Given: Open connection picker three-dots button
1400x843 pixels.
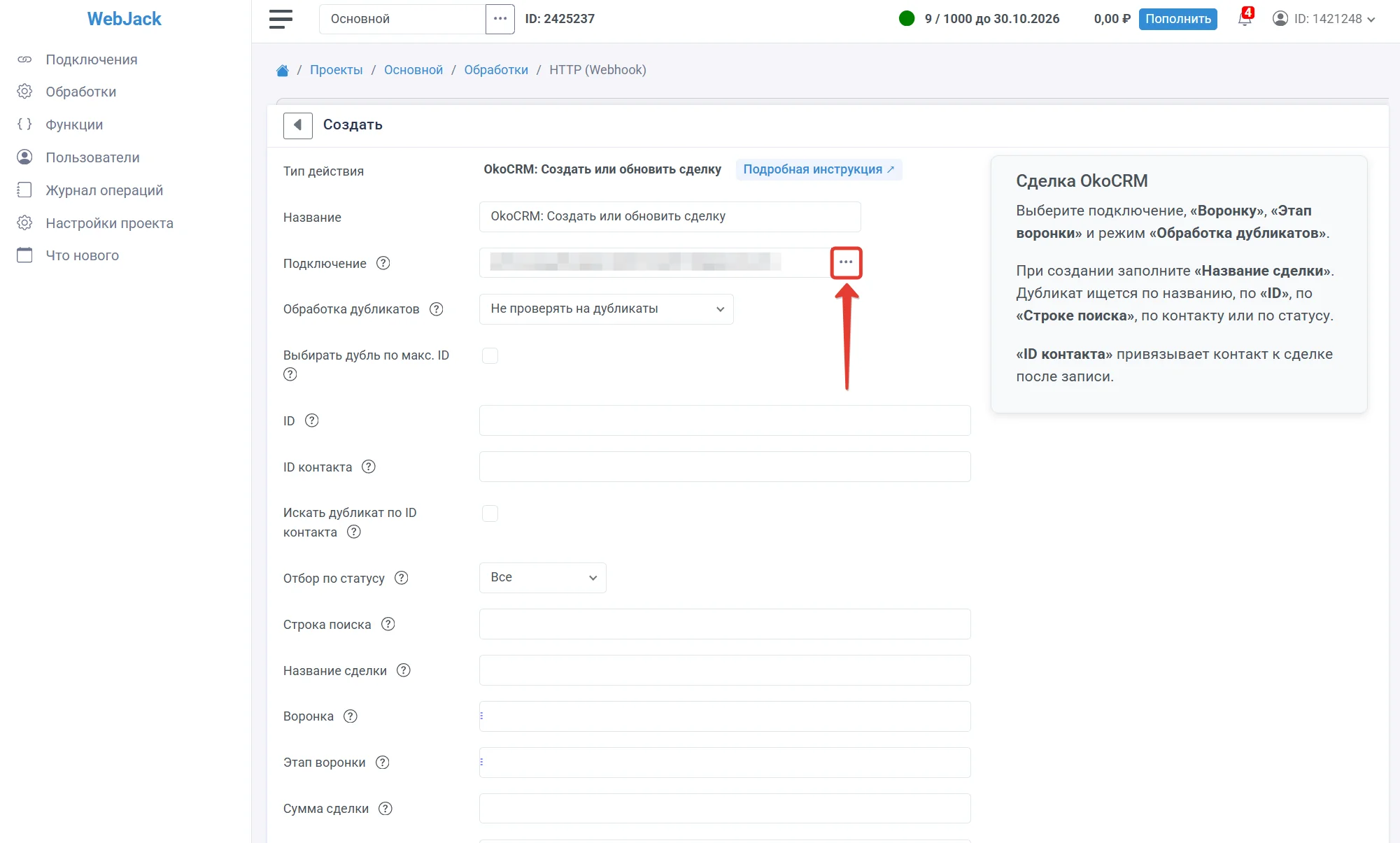Looking at the screenshot, I should [846, 262].
